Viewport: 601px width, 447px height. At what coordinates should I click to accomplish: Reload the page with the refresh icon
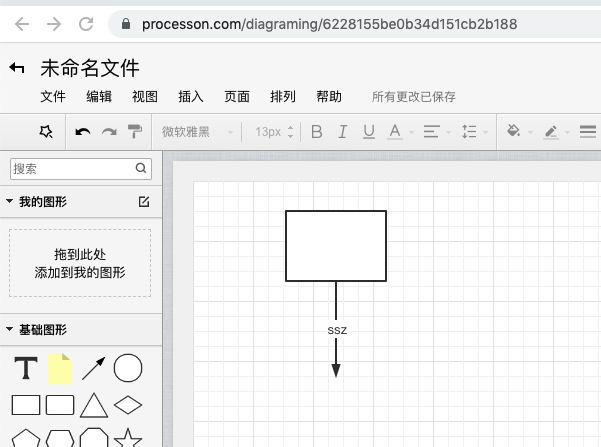coord(86,24)
